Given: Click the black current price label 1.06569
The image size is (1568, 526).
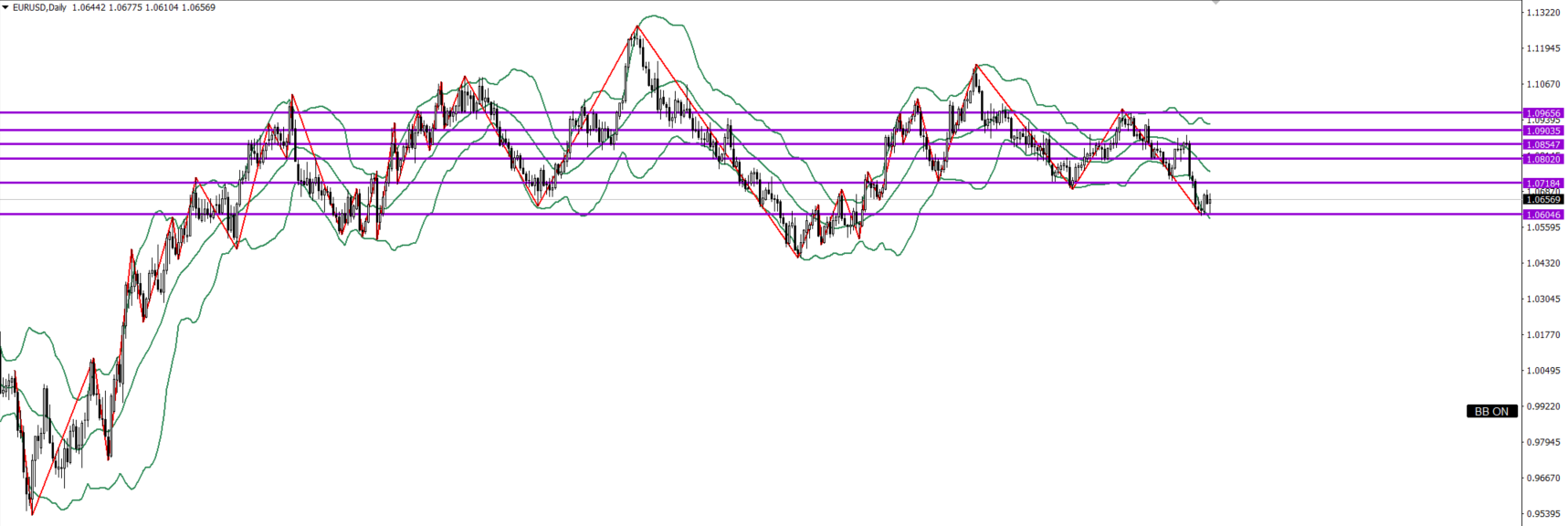Looking at the screenshot, I should click(x=1542, y=199).
